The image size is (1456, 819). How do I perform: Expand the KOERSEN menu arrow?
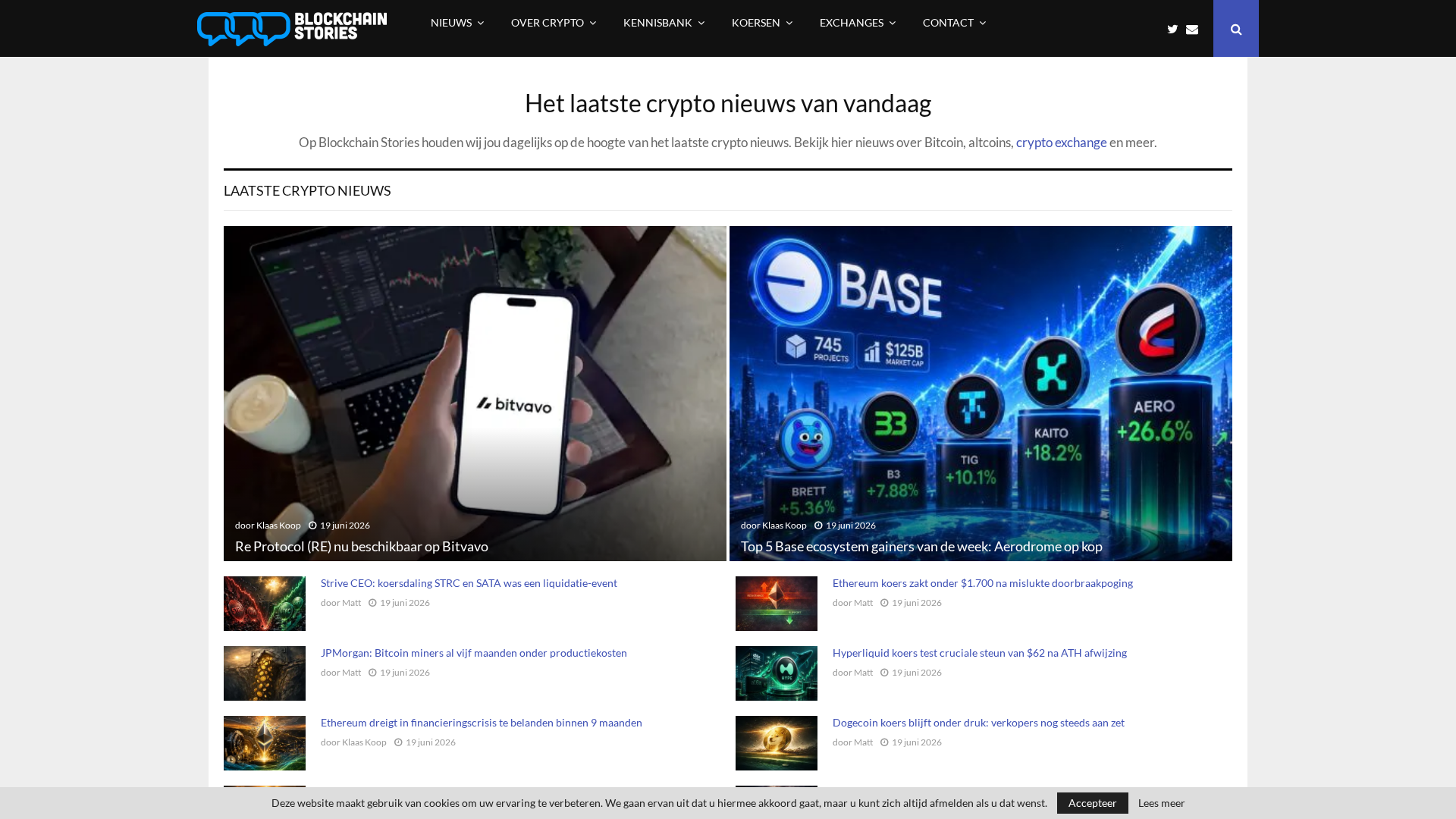click(x=789, y=24)
